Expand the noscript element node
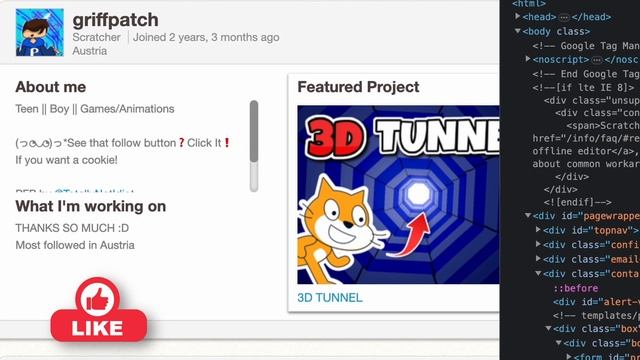This screenshot has height=360, width=640. tap(528, 59)
